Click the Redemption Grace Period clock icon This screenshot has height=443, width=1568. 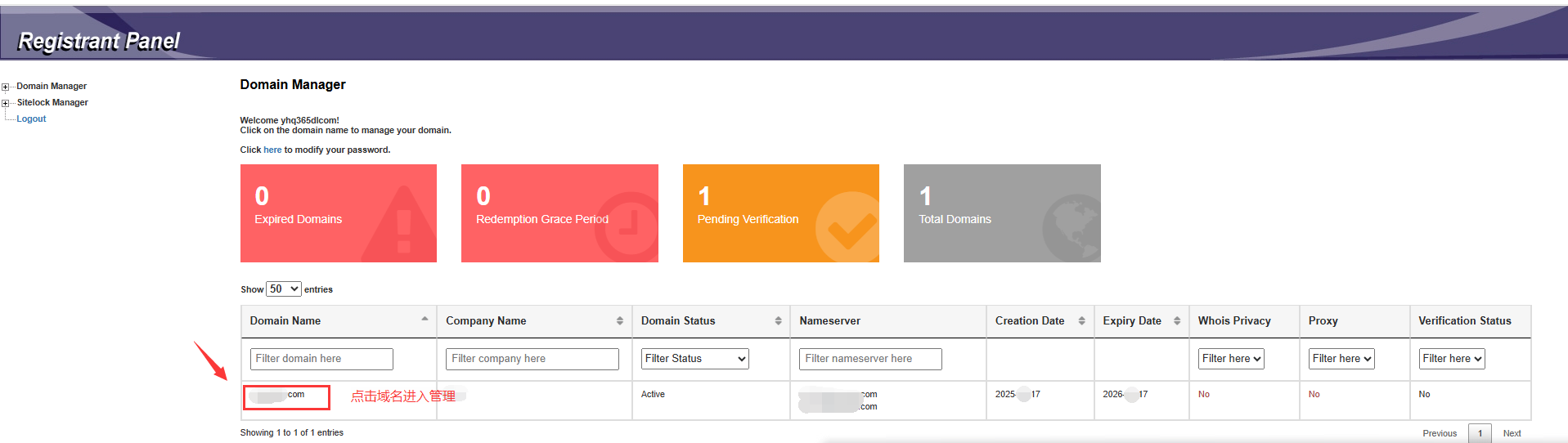pos(627,225)
